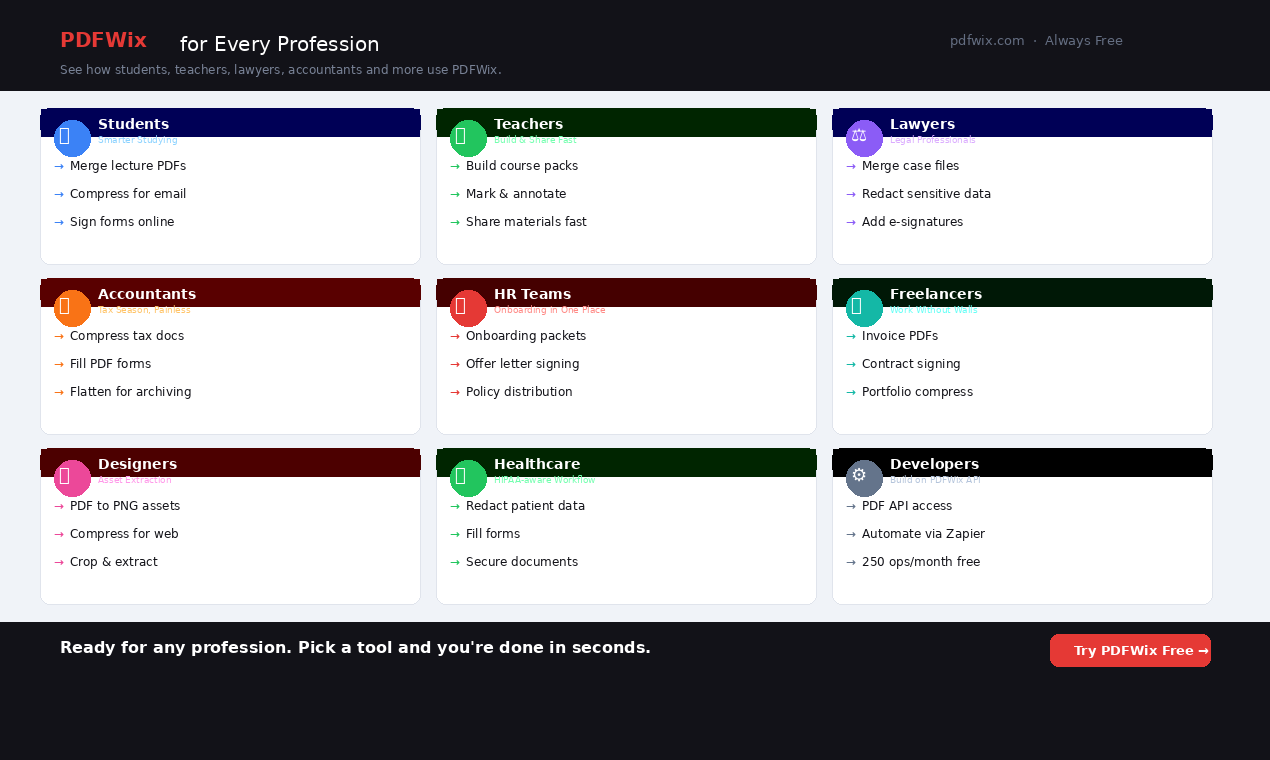Select the Accountants card title
This screenshot has width=1270, height=760.
click(147, 294)
